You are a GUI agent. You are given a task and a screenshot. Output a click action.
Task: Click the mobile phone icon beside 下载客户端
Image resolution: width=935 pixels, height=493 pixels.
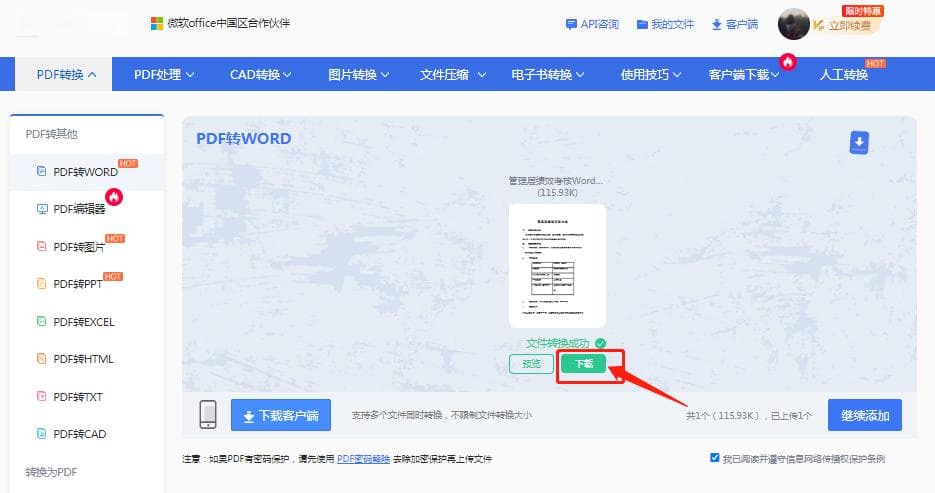[208, 414]
